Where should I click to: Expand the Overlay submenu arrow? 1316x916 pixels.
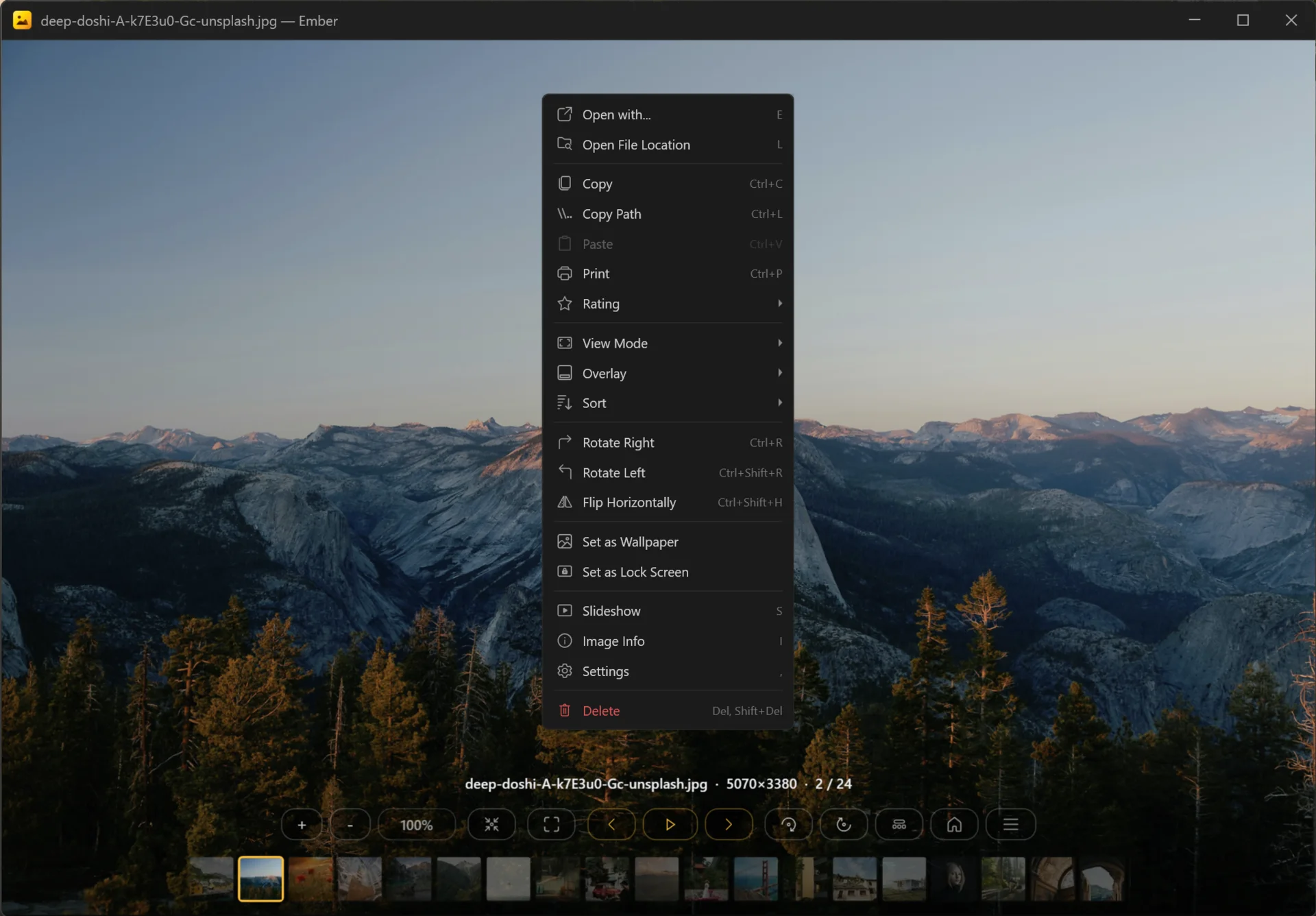click(780, 373)
